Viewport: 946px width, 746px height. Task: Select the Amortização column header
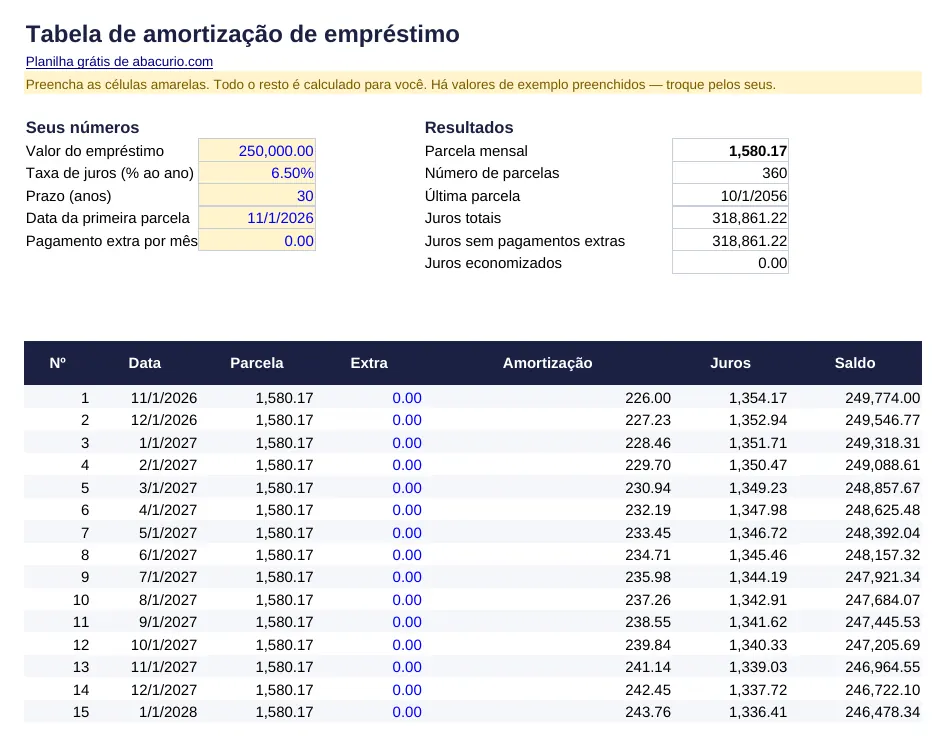pyautogui.click(x=547, y=363)
